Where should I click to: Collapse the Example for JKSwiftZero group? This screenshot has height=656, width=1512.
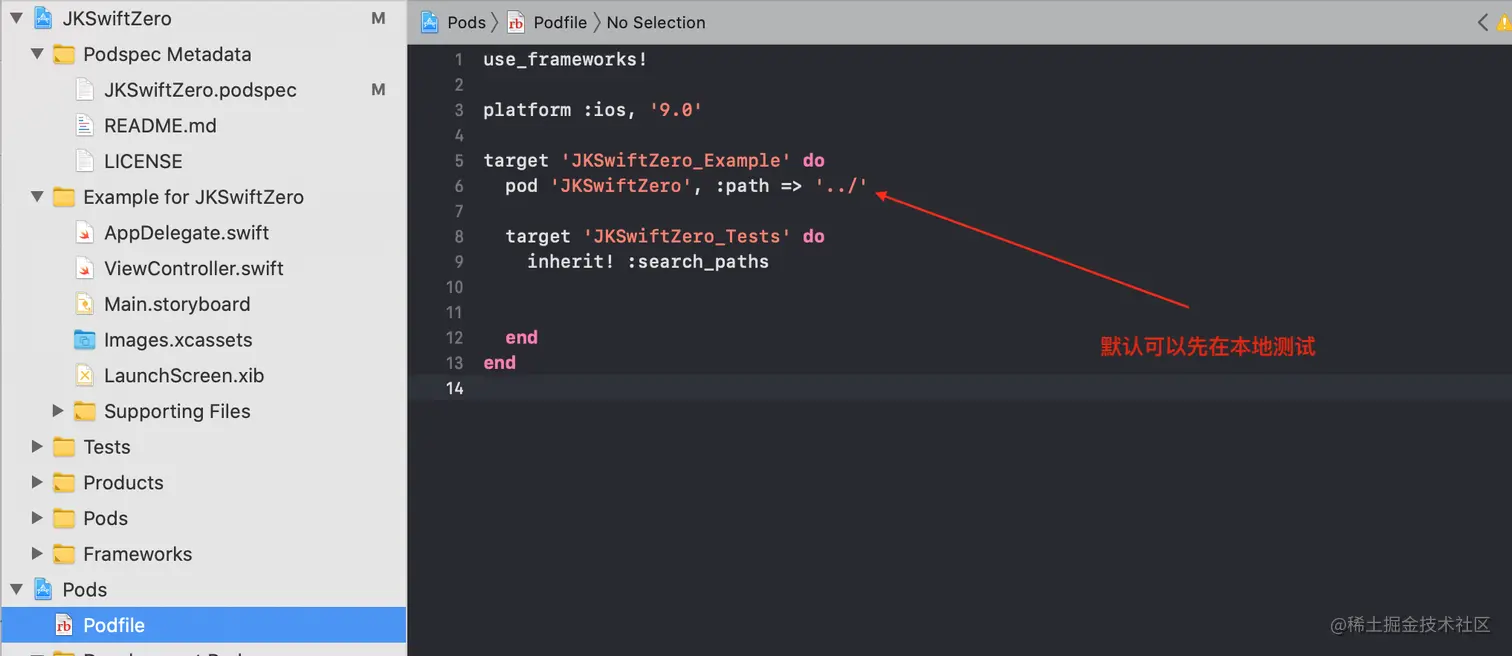(x=37, y=197)
